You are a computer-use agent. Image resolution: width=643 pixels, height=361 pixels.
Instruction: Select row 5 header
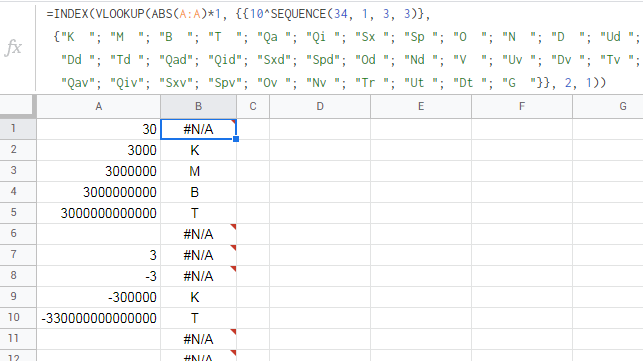(x=14, y=212)
